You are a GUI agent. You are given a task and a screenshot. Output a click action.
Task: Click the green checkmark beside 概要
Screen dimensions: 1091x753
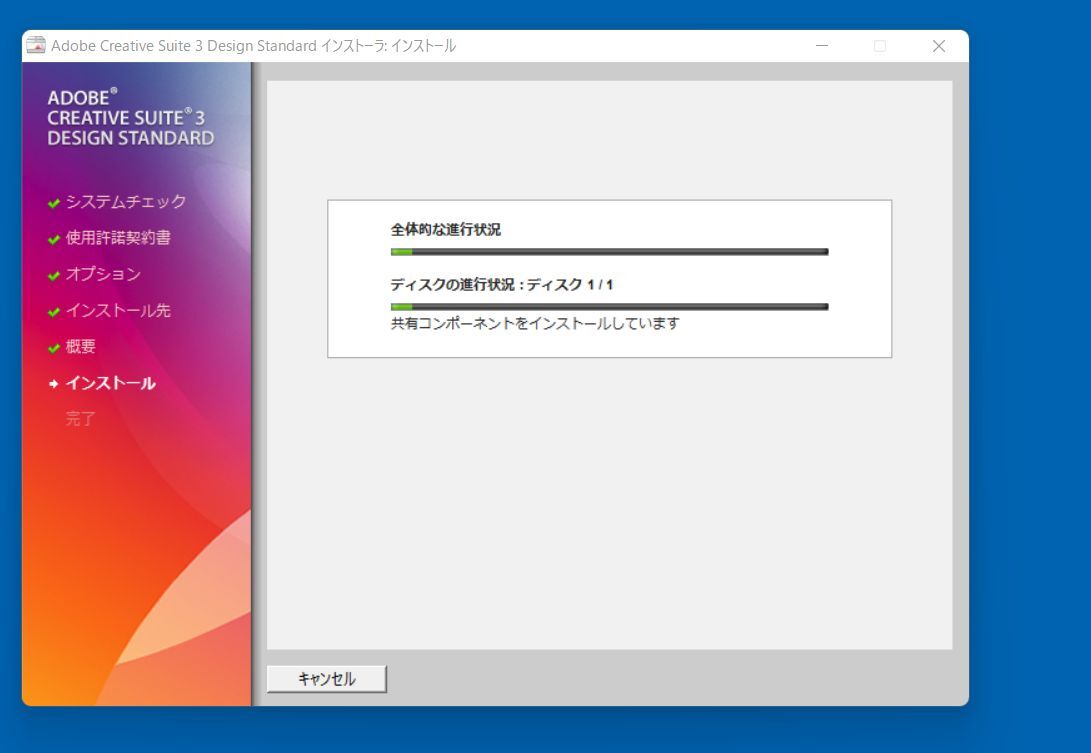54,348
